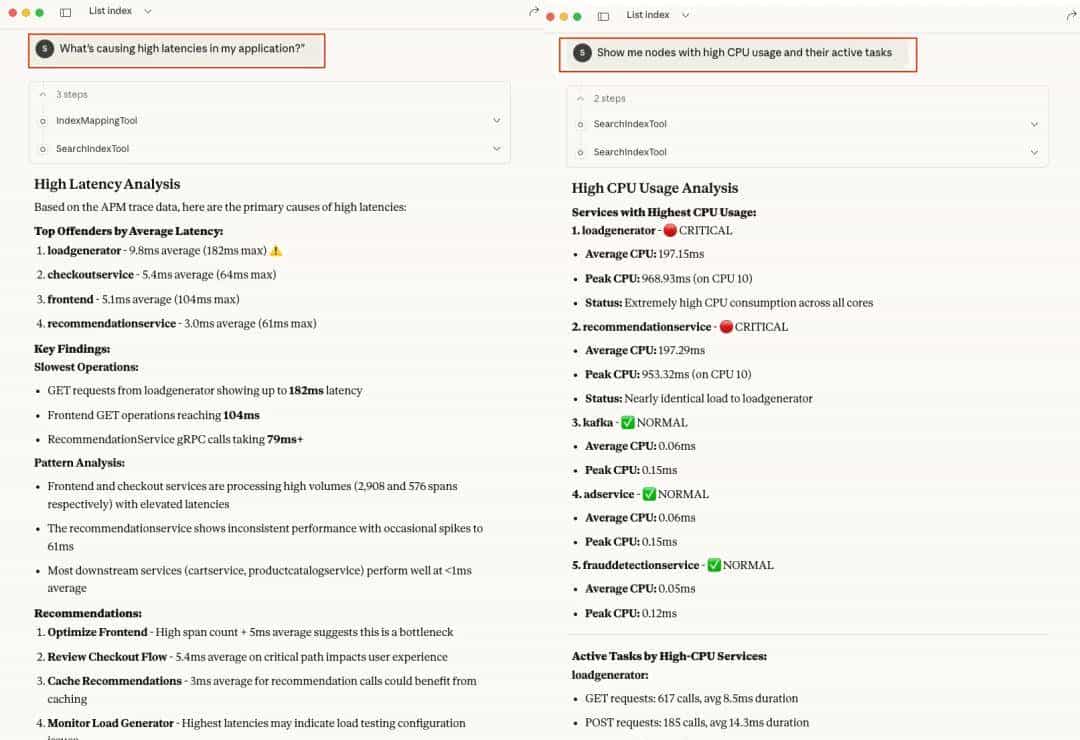This screenshot has height=740, width=1080.
Task: Select the SearchIndexTool label under 3 steps
Action: click(92, 149)
